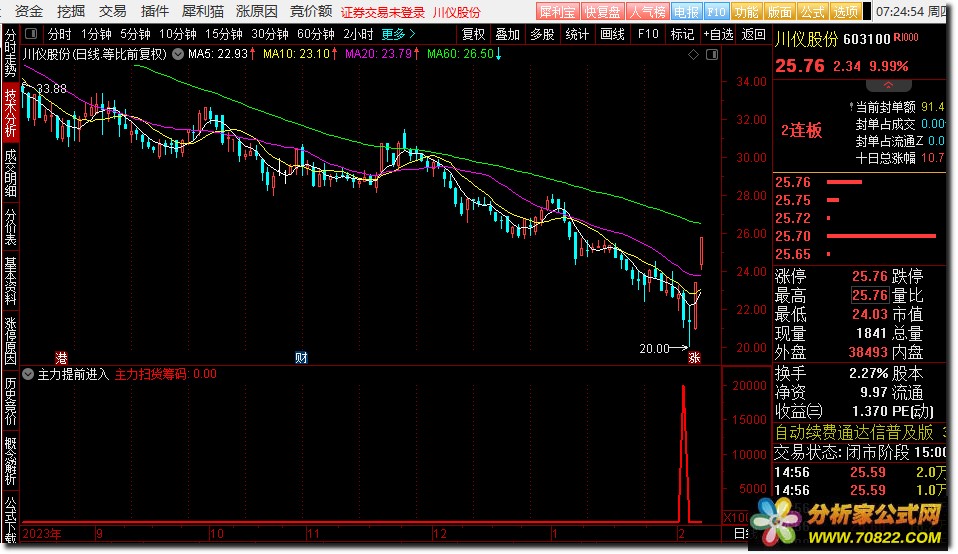The height and width of the screenshot is (554, 958).
Task: Click the 选项 button
Action: tap(846, 12)
